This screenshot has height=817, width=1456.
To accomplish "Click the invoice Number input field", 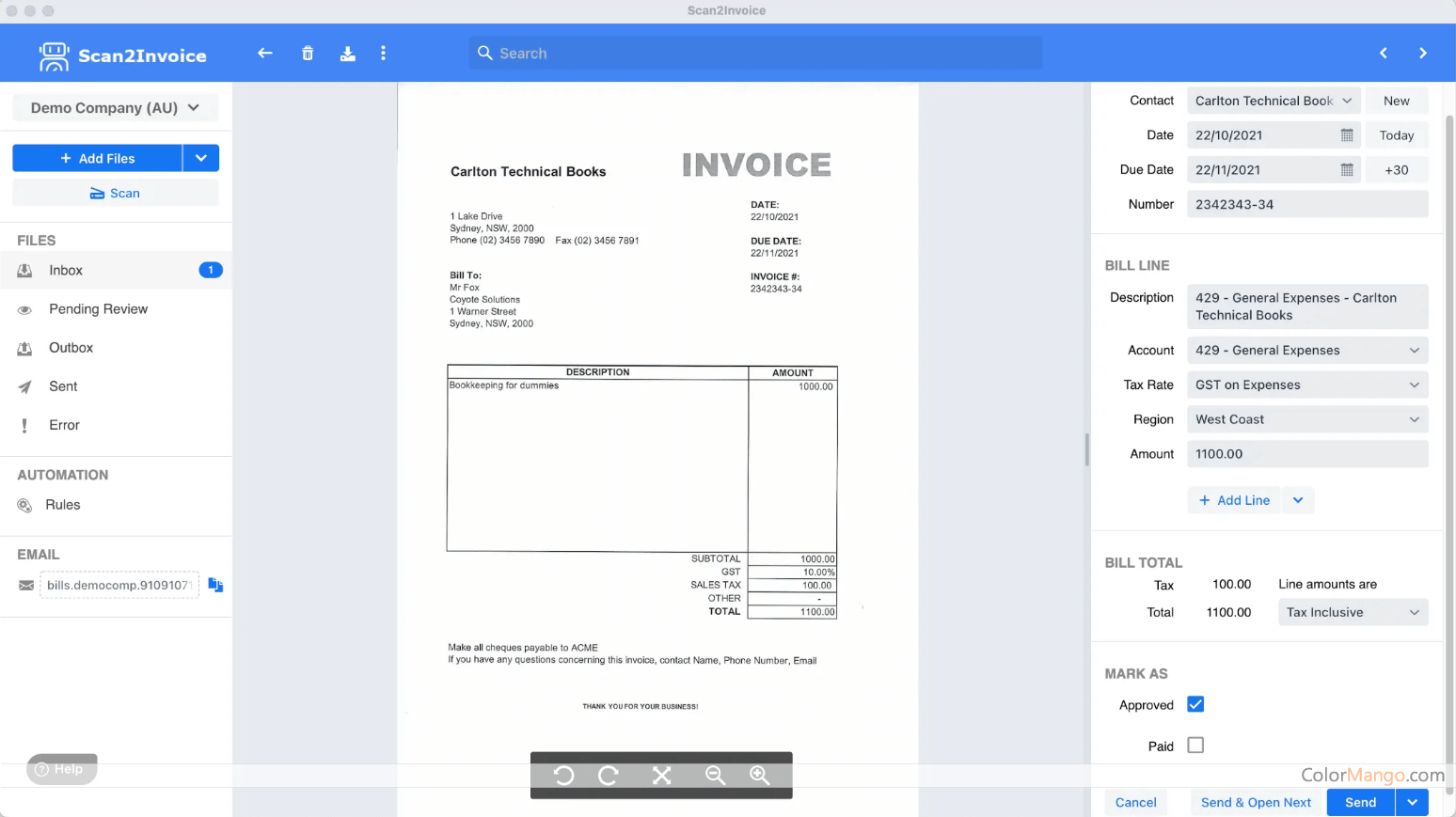I will (1306, 204).
